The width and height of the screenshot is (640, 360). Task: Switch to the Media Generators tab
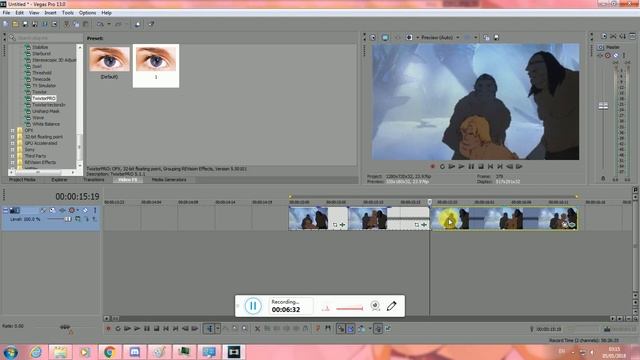[169, 180]
